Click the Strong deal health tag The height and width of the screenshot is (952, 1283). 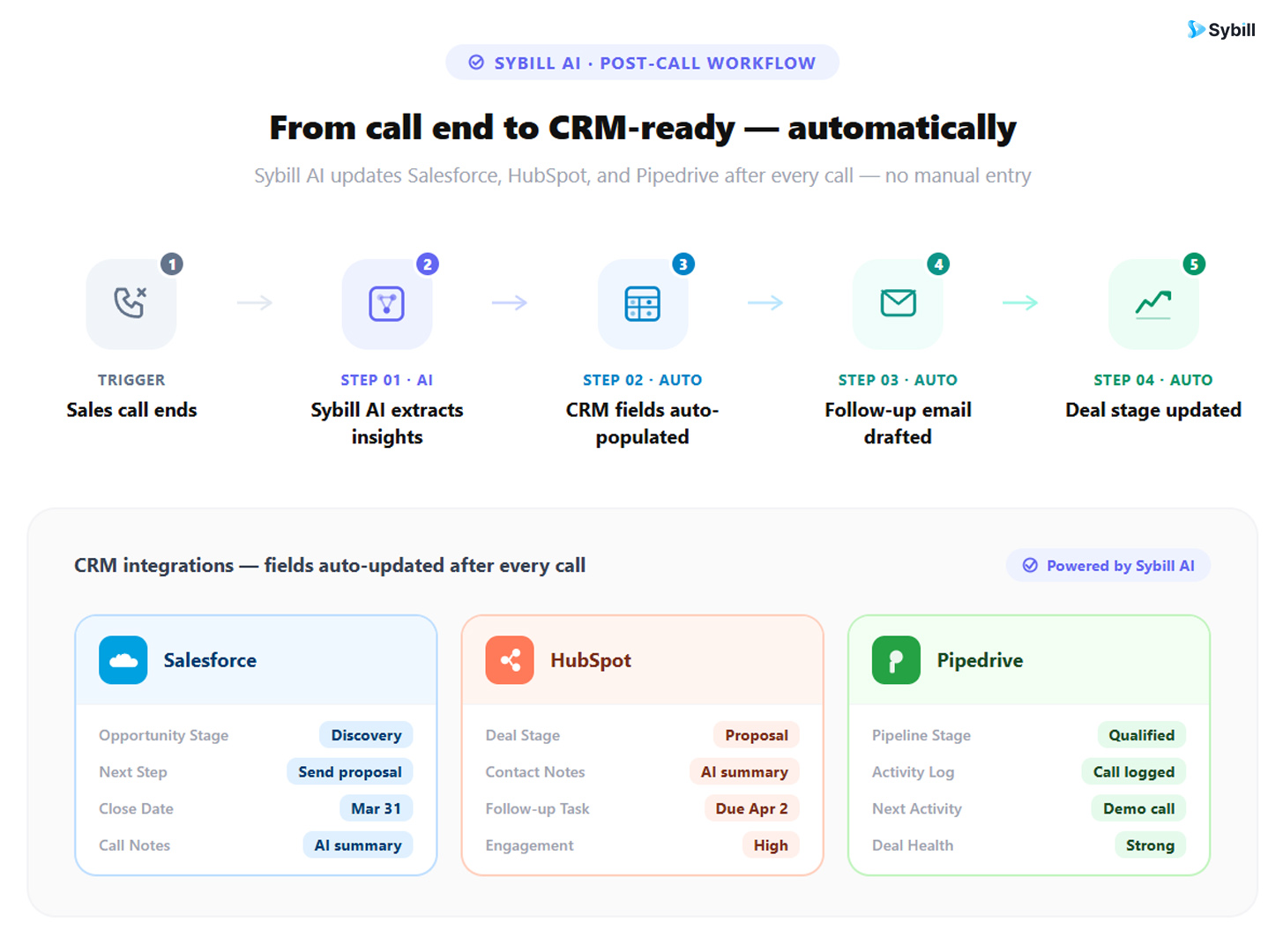click(x=1150, y=845)
